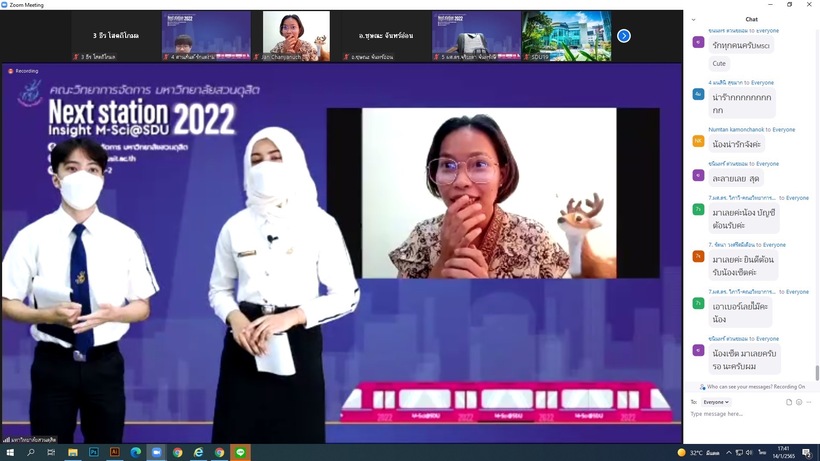820x461 pixels.
Task: Click the Zoom Meeting title bar icon
Action: click(x=4, y=5)
